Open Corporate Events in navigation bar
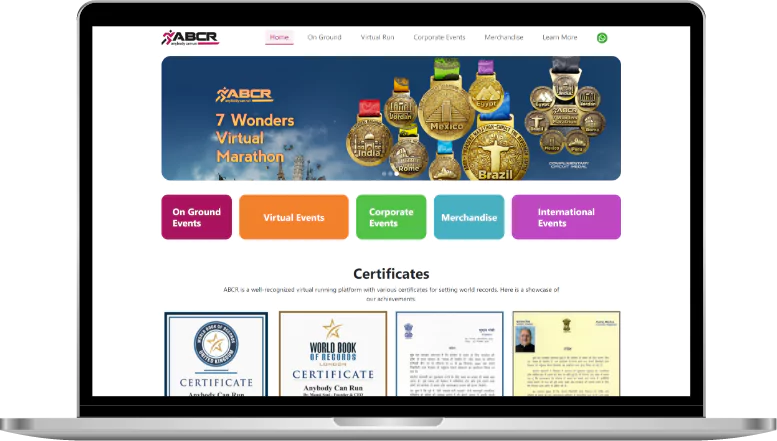Viewport: 777px width, 441px height. click(x=439, y=37)
